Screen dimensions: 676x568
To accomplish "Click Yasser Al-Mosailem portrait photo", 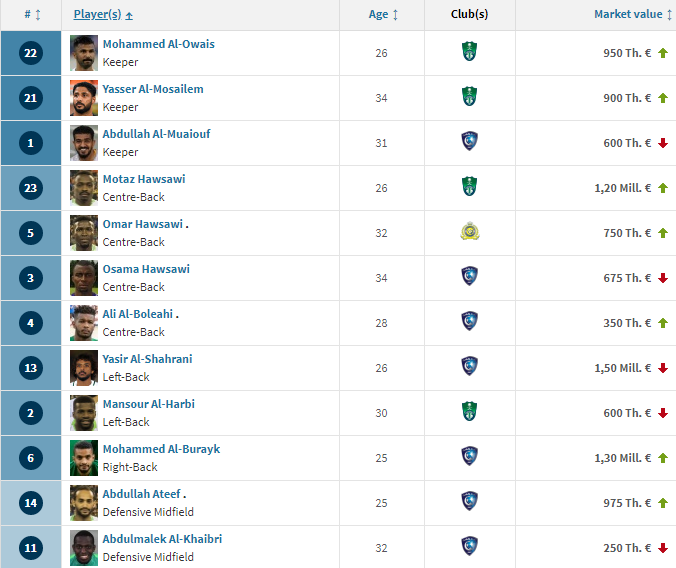I will pyautogui.click(x=84, y=98).
